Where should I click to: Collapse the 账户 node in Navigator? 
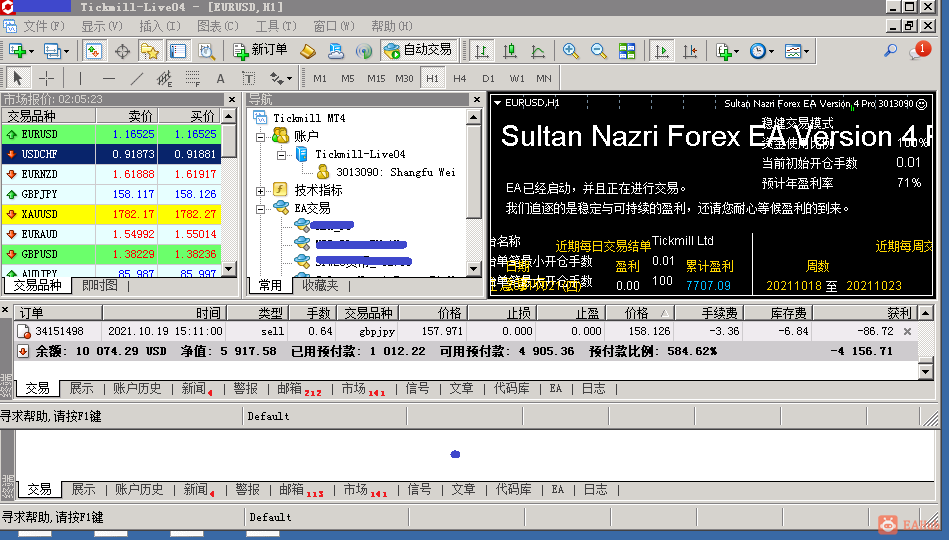(260, 137)
